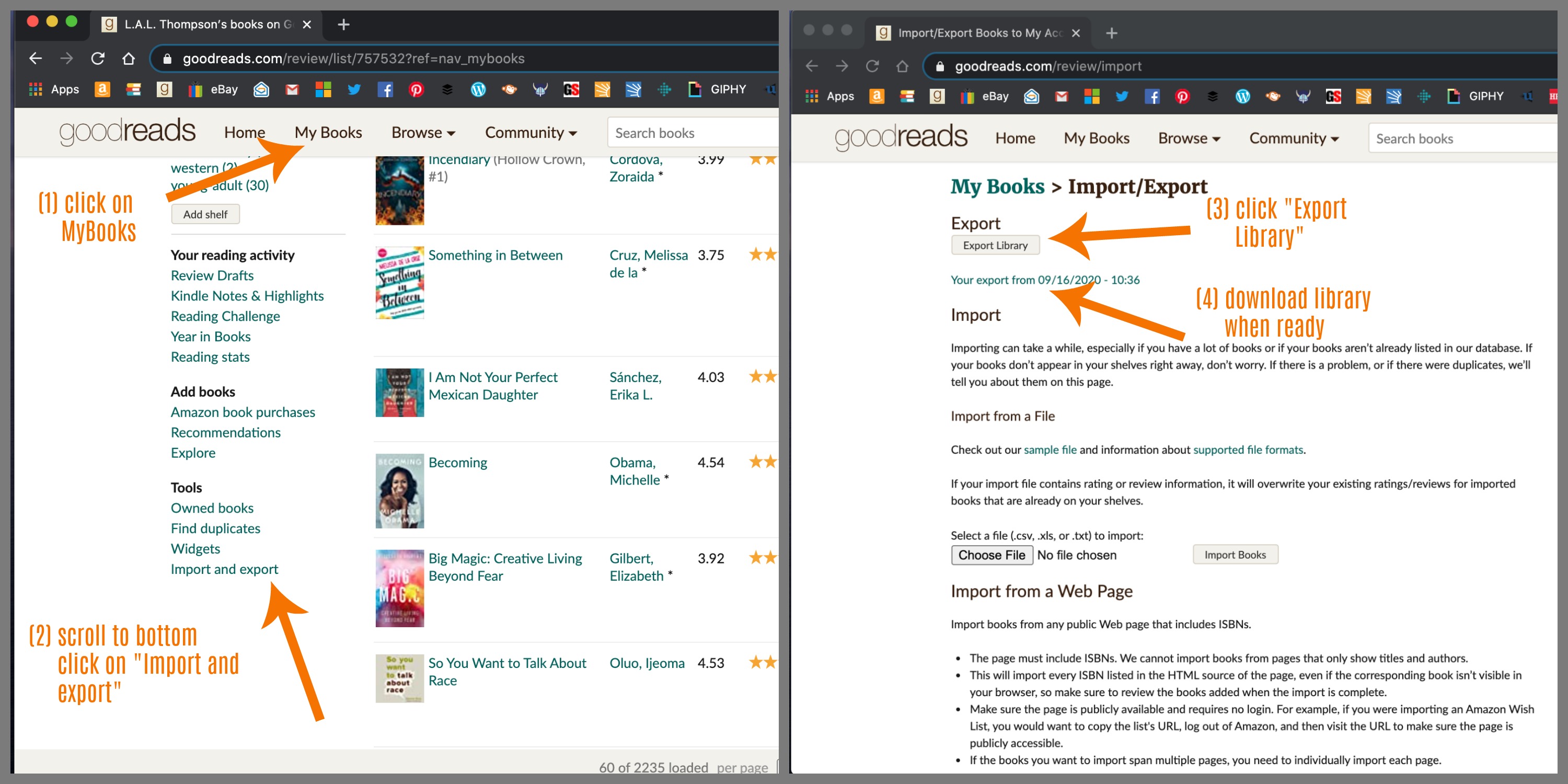The image size is (1568, 784).
Task: Open the Facebook bookmark in the left browser
Action: point(385,89)
